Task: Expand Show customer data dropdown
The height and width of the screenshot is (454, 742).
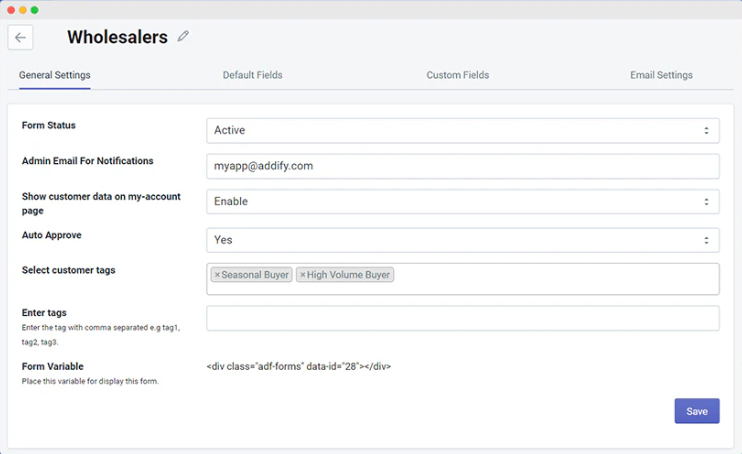Action: point(462,201)
